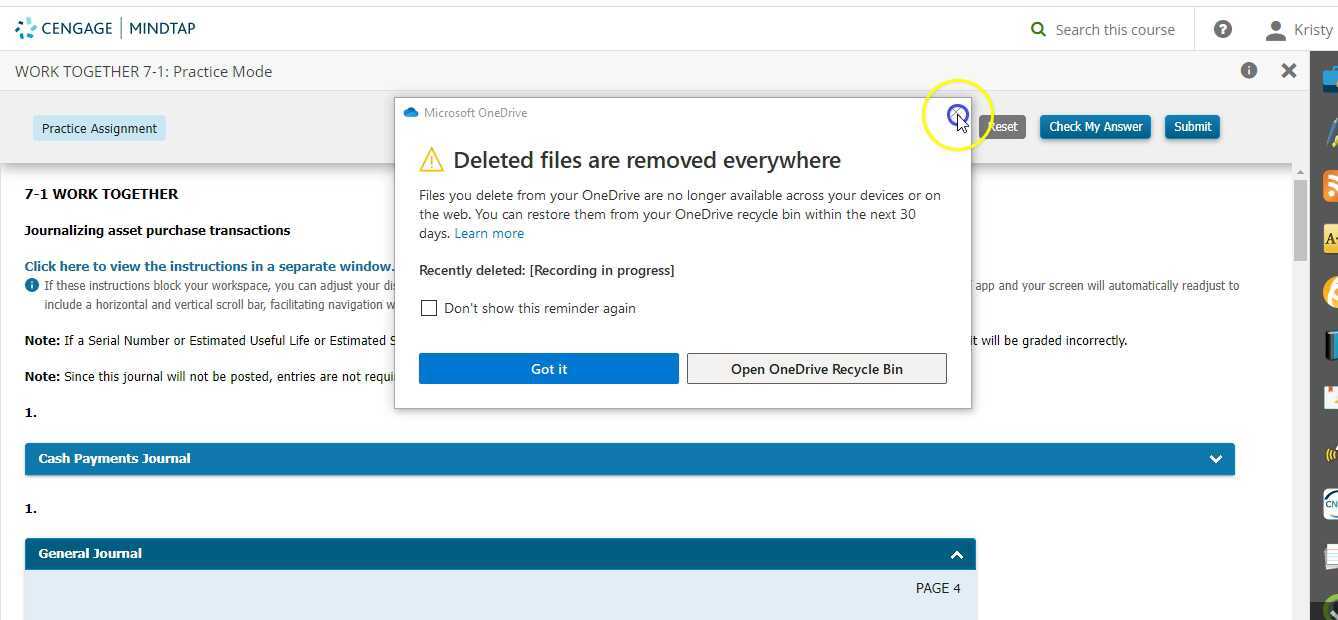Open the briefcase icon in sidebar
Image resolution: width=1338 pixels, height=620 pixels.
click(1330, 78)
